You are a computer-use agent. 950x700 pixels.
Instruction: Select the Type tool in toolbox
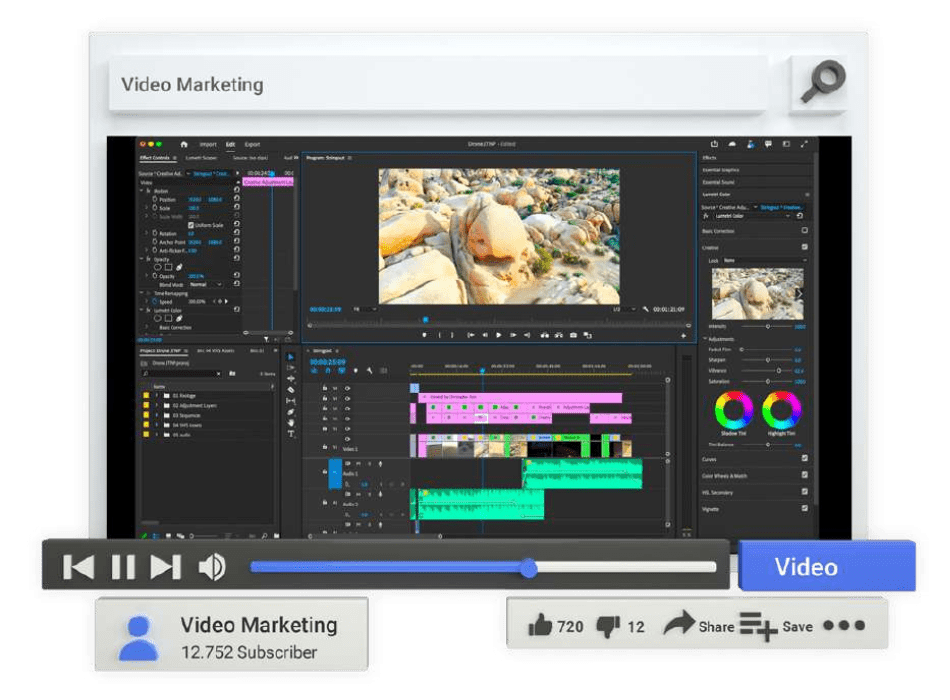(291, 434)
